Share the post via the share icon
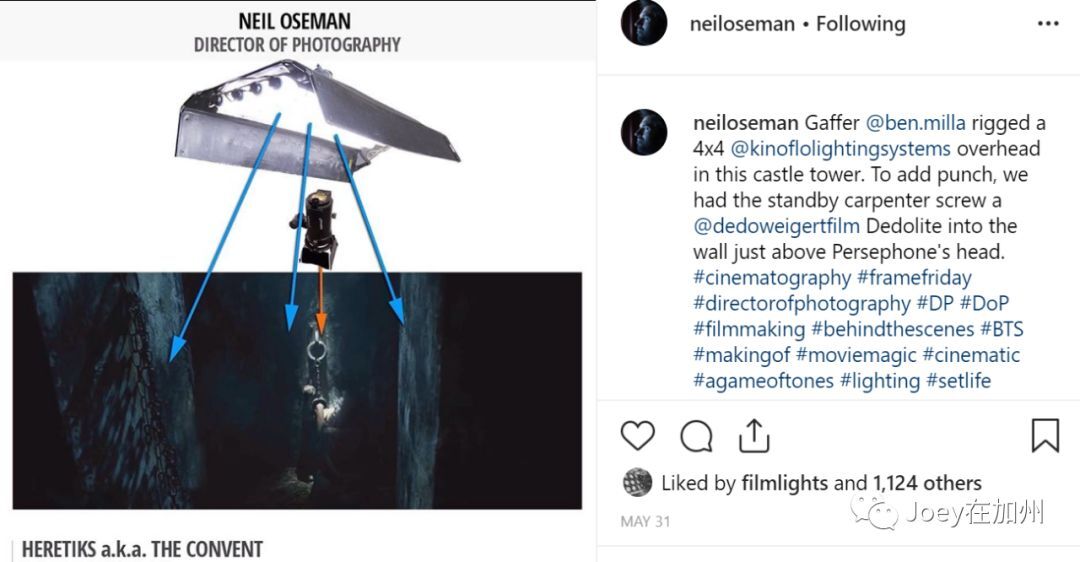Screen dimensions: 1080x562 754,436
